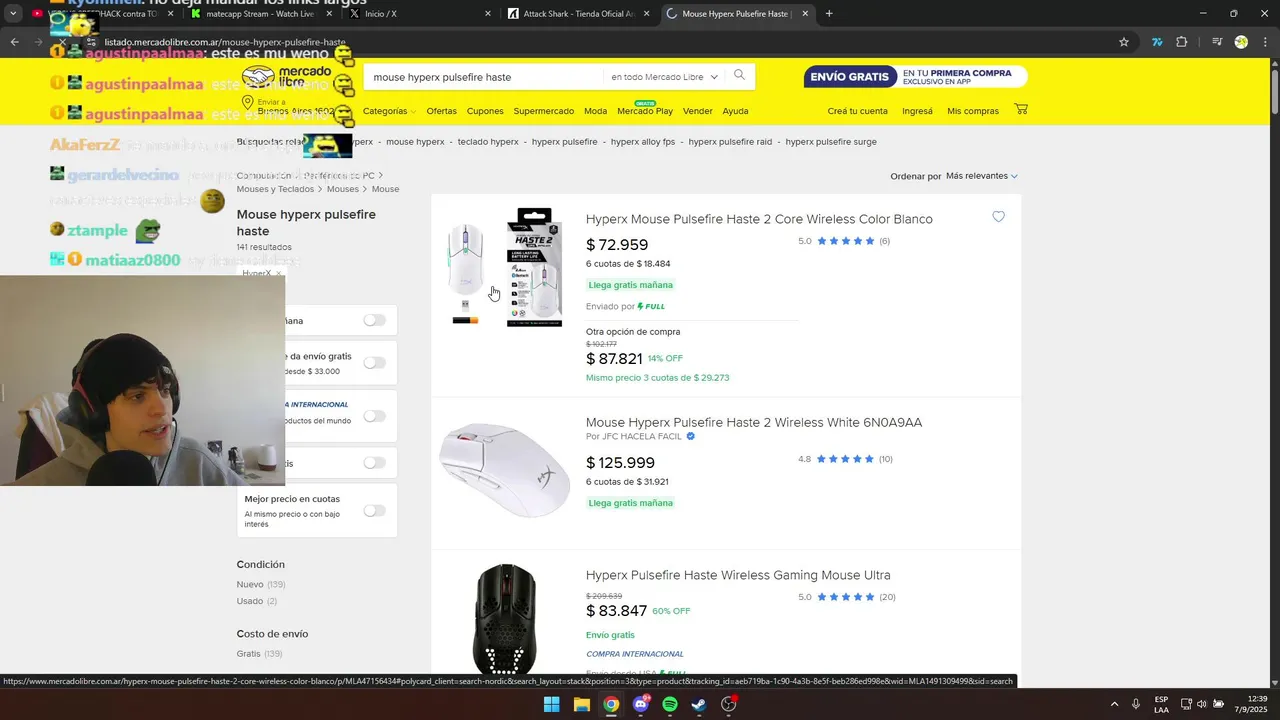Open Discord from taskbar
Screen dimensions: 1280x720
pyautogui.click(x=641, y=704)
